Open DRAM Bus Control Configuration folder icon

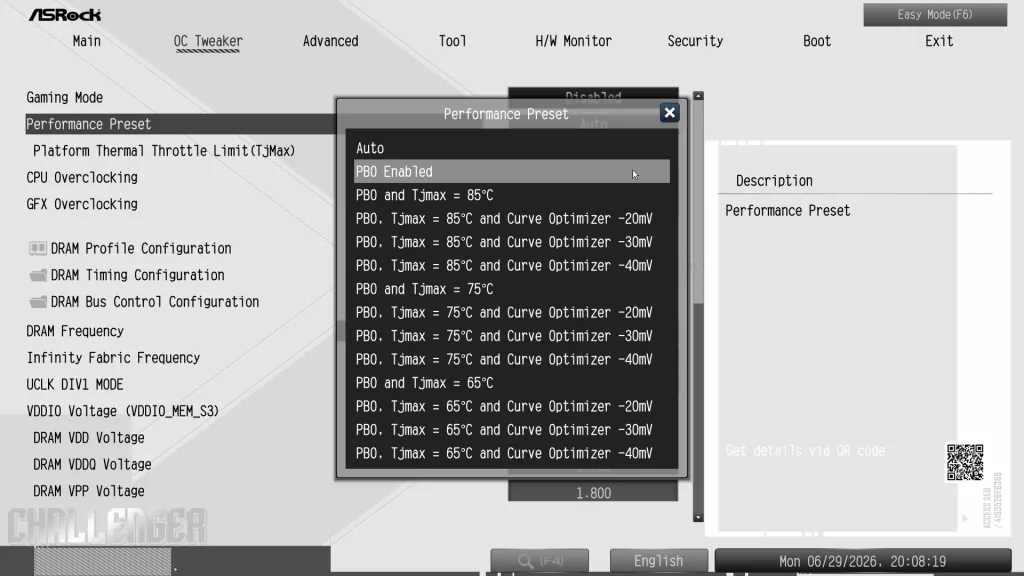click(38, 302)
